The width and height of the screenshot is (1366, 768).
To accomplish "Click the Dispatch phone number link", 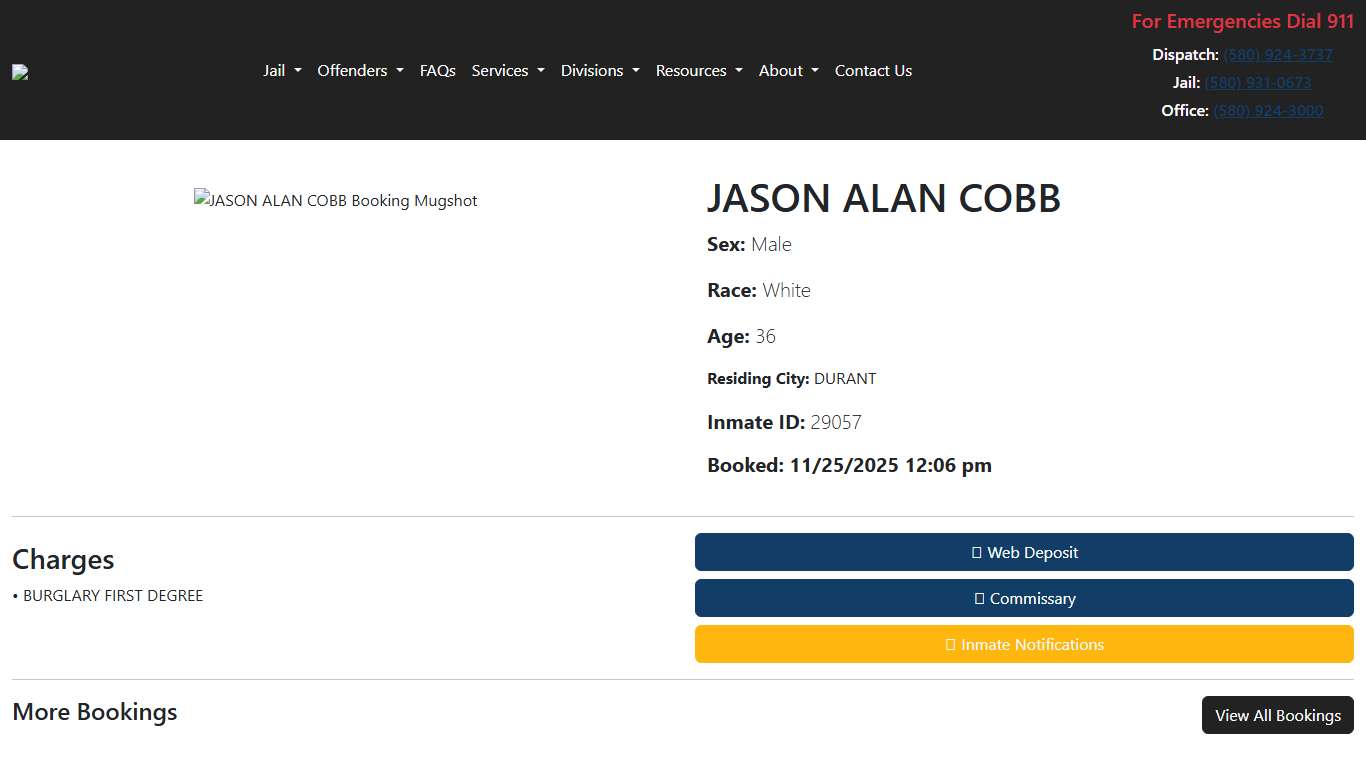I will pyautogui.click(x=1278, y=54).
